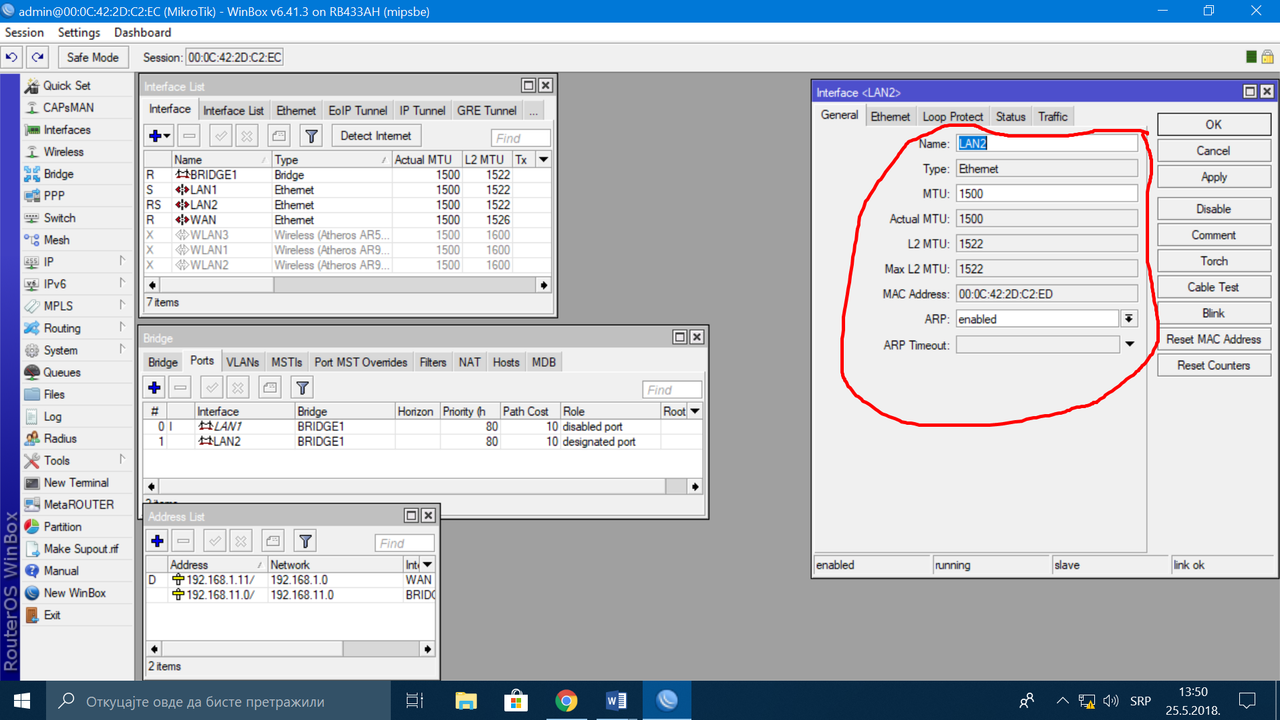Click the MTU input field

[1047, 193]
